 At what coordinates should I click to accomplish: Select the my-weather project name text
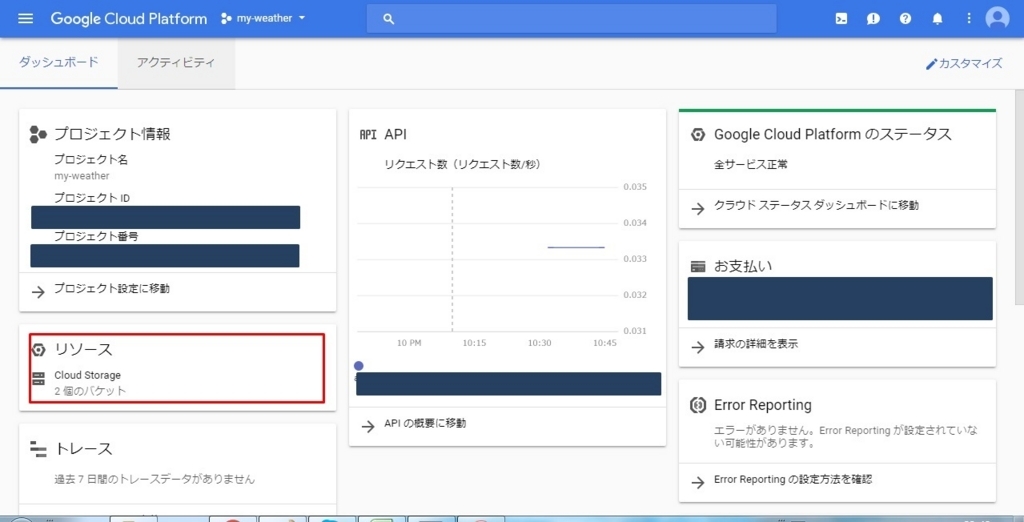click(82, 176)
